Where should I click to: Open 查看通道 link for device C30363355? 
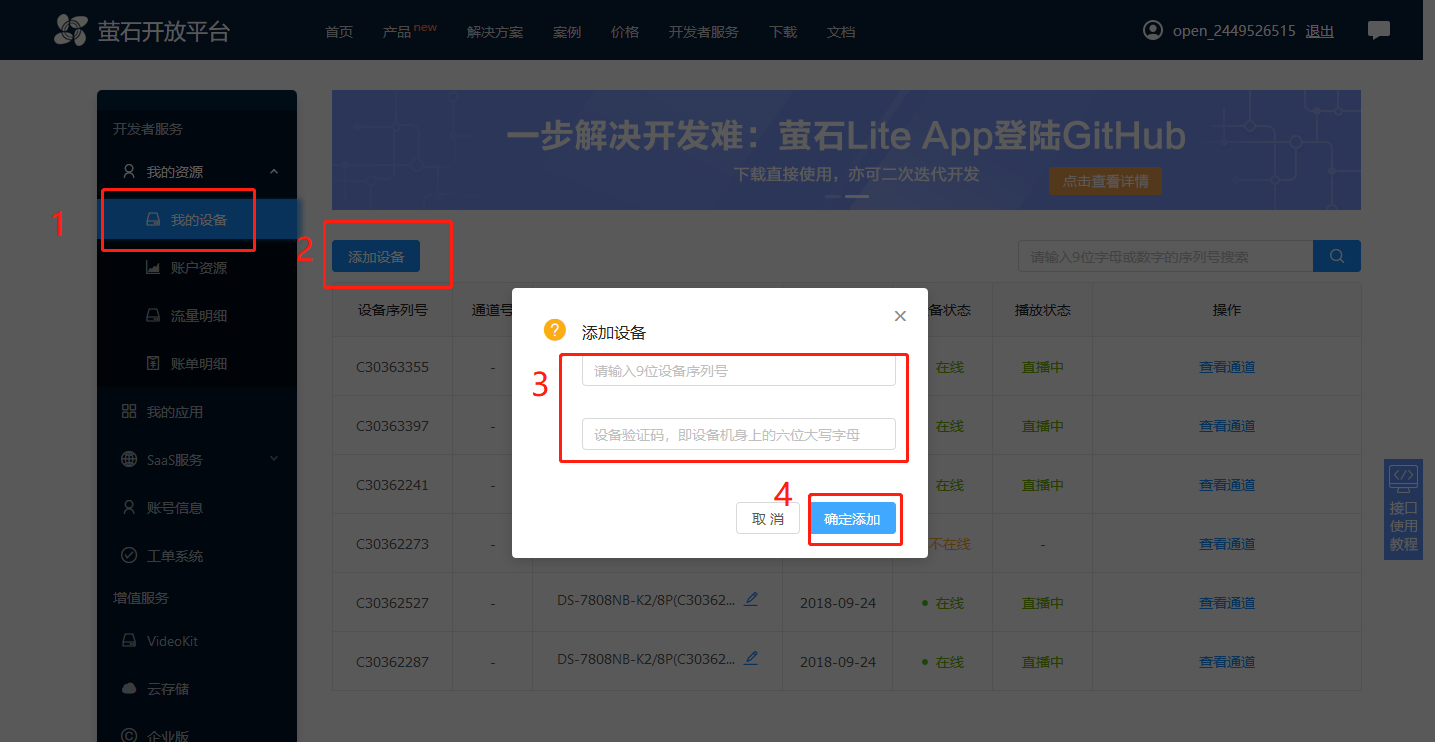pyautogui.click(x=1227, y=366)
